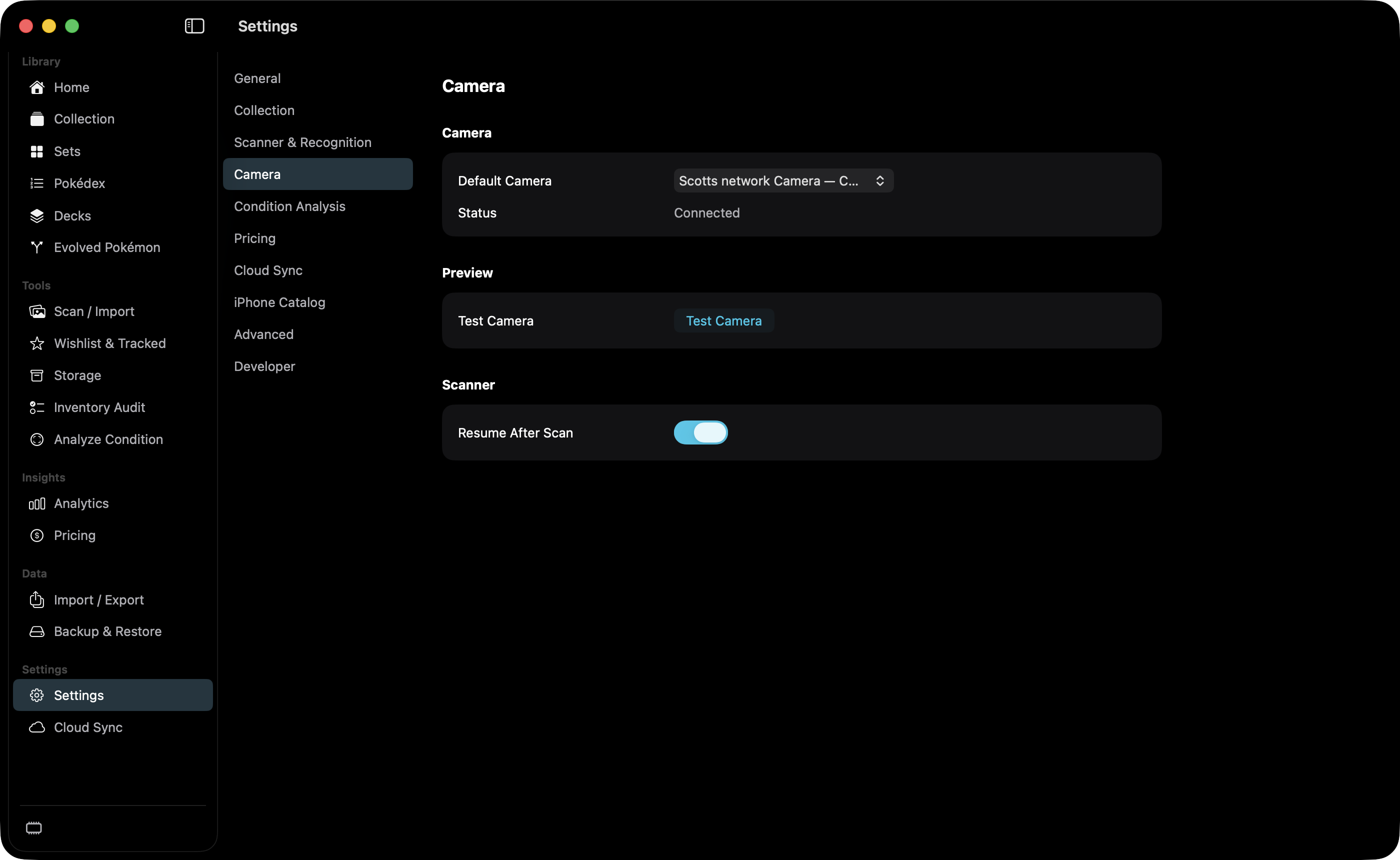Image resolution: width=1400 pixels, height=860 pixels.
Task: Click the Test Camera button
Action: pos(724,321)
